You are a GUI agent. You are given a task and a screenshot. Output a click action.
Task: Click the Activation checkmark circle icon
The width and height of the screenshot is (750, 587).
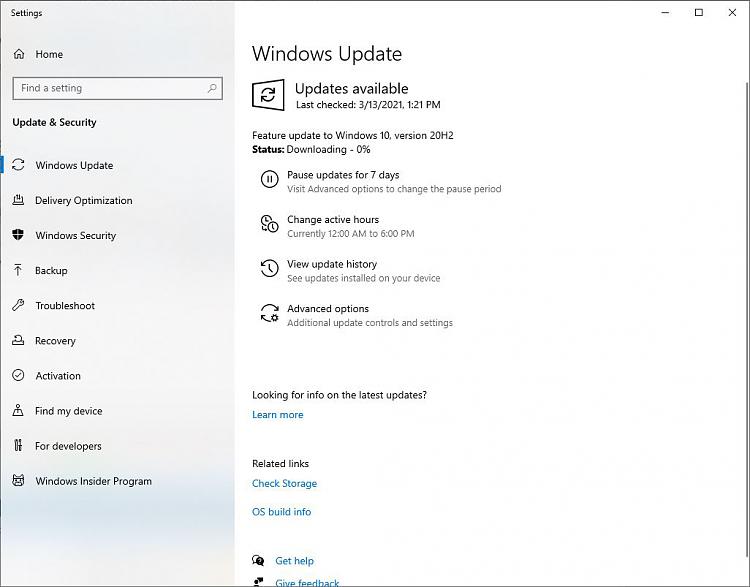[18, 375]
